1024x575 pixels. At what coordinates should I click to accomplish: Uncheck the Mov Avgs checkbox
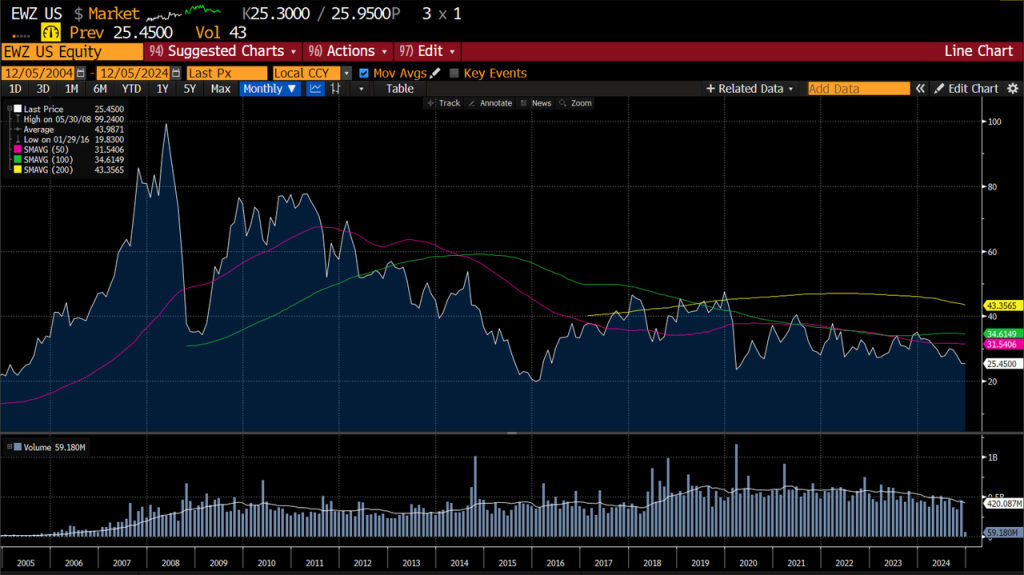364,73
